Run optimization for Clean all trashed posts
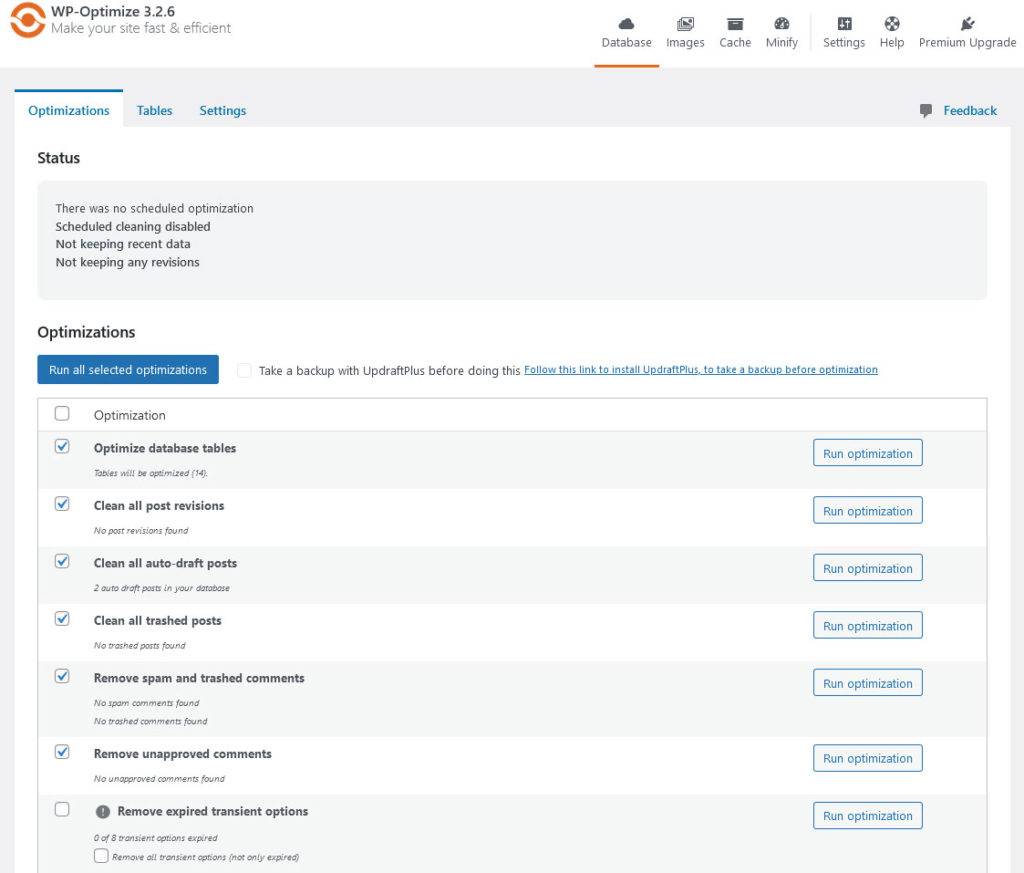The height and width of the screenshot is (873, 1024). point(867,626)
